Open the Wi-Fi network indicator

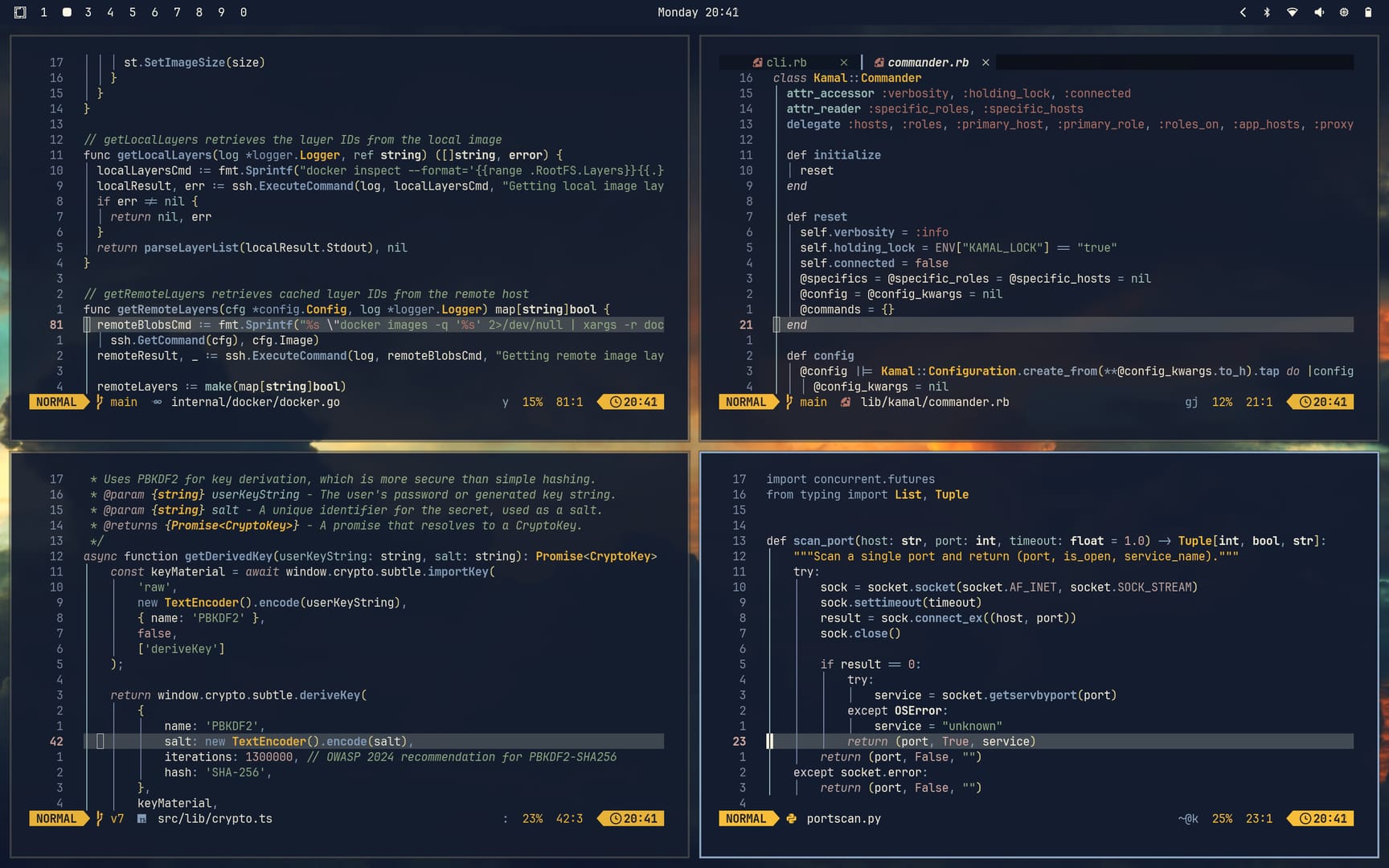(x=1292, y=12)
